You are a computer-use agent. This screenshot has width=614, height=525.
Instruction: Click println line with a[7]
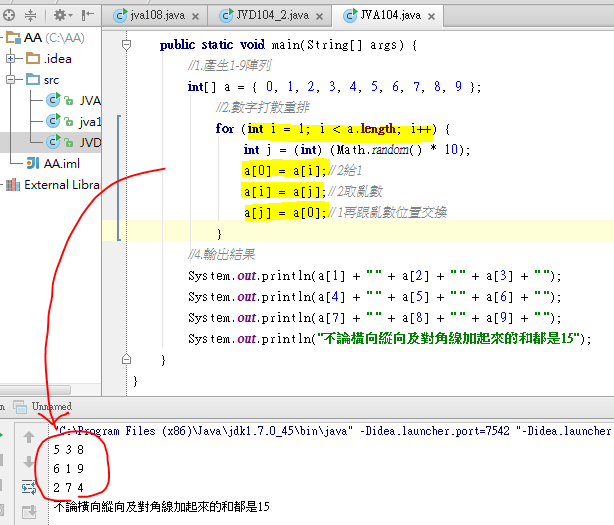(374, 318)
